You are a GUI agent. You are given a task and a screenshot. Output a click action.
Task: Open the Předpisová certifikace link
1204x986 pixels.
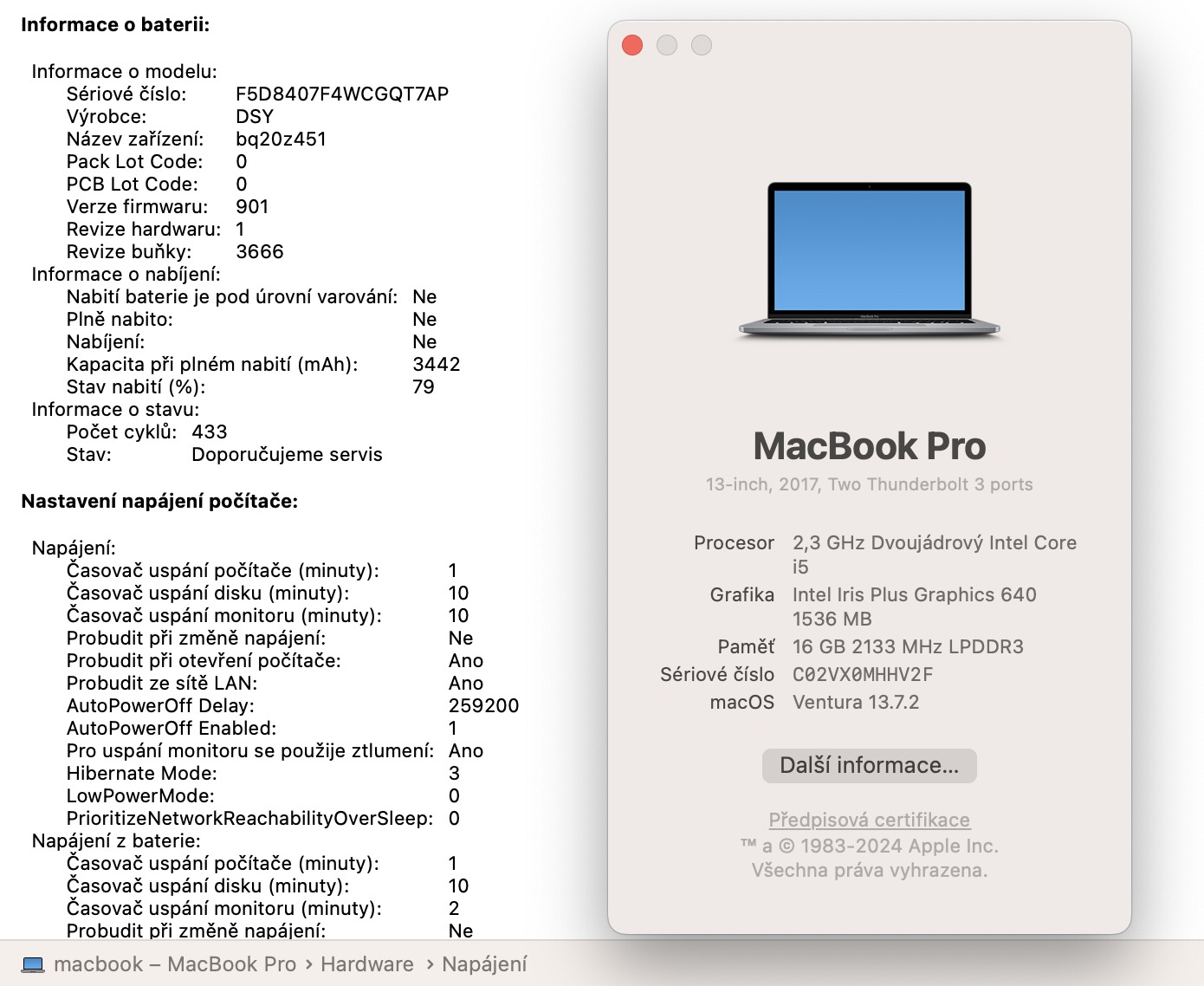(x=870, y=820)
